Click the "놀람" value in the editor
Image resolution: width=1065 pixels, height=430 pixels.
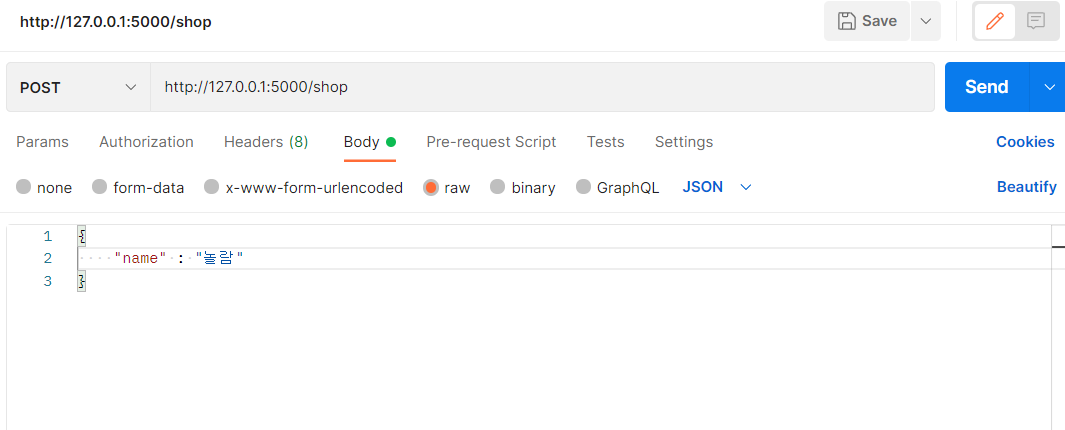219,258
